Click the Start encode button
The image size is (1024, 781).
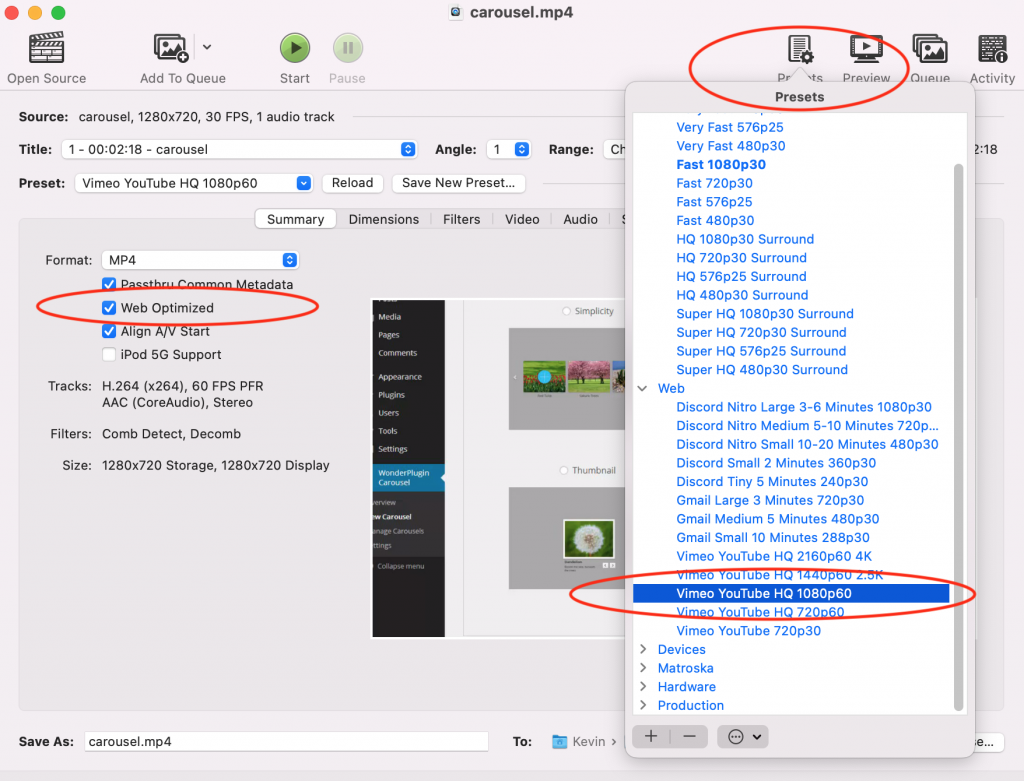[x=294, y=47]
